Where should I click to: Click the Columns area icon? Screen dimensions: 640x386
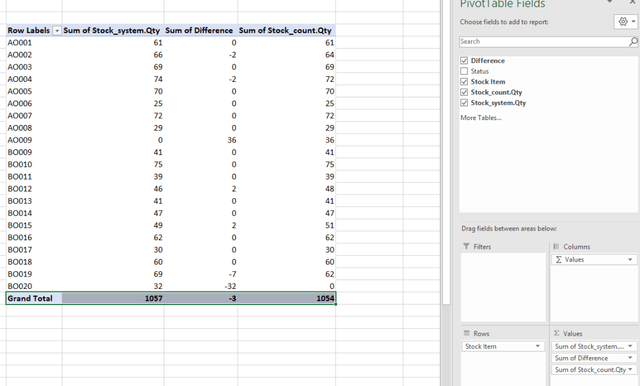point(556,246)
